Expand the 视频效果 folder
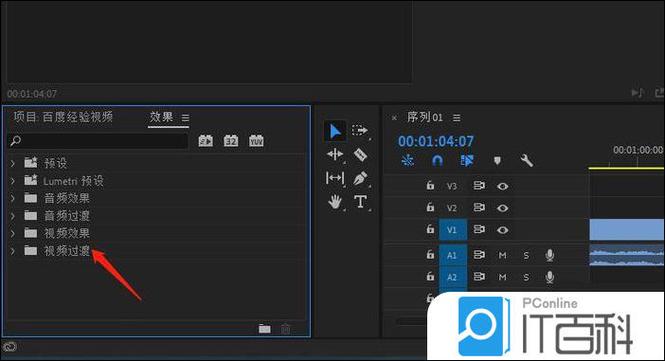 [13, 233]
